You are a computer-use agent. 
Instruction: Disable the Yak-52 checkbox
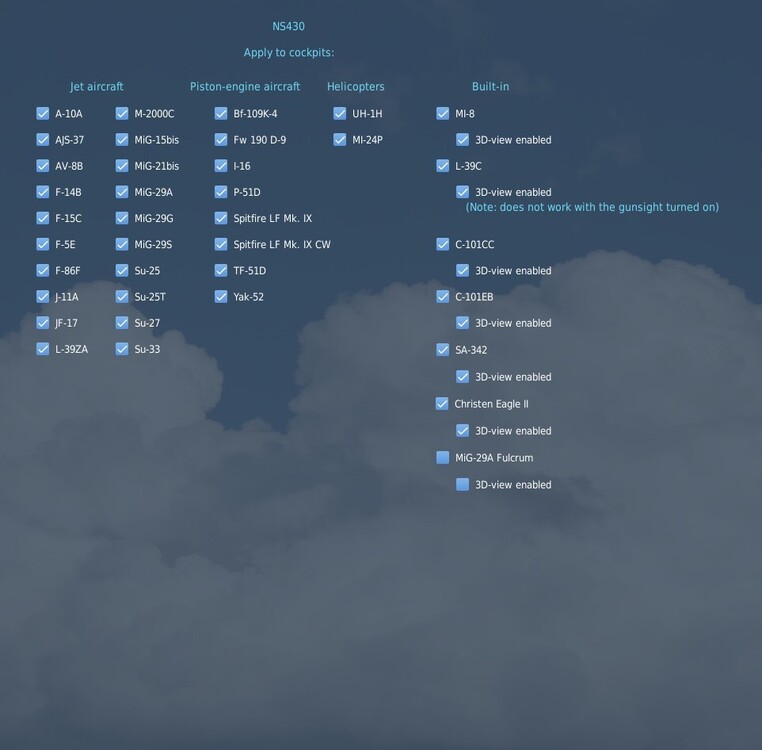point(221,297)
